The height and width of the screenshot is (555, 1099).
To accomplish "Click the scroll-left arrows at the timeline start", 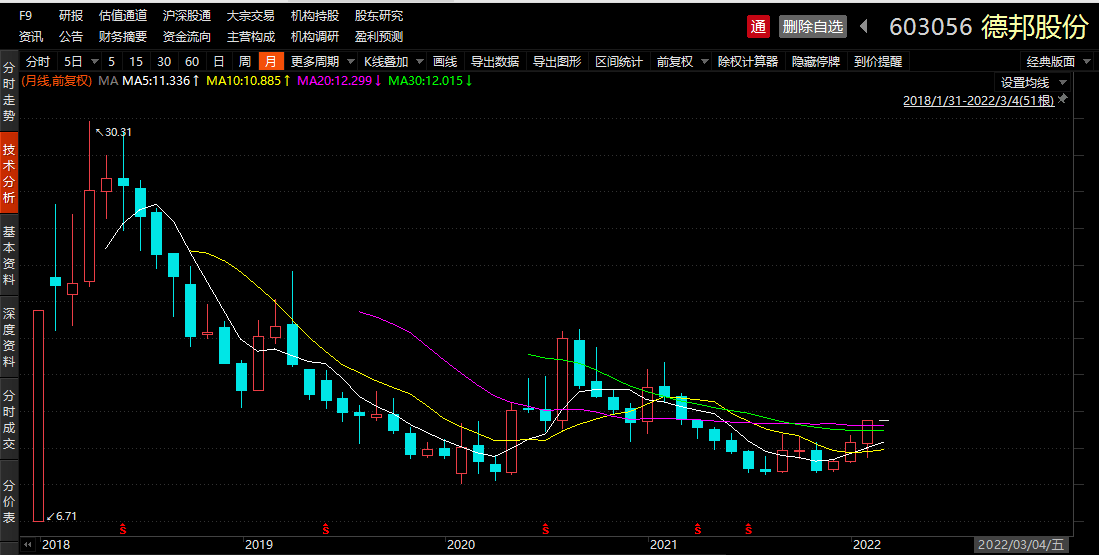I will point(27,545).
